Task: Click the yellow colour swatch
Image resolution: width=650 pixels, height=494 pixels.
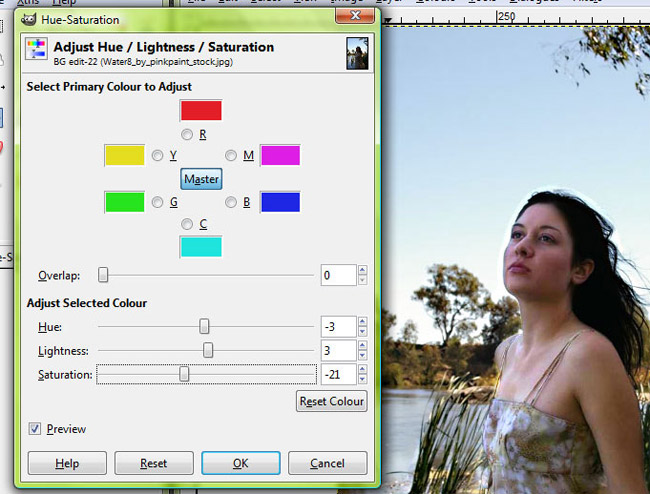Action: pos(125,155)
